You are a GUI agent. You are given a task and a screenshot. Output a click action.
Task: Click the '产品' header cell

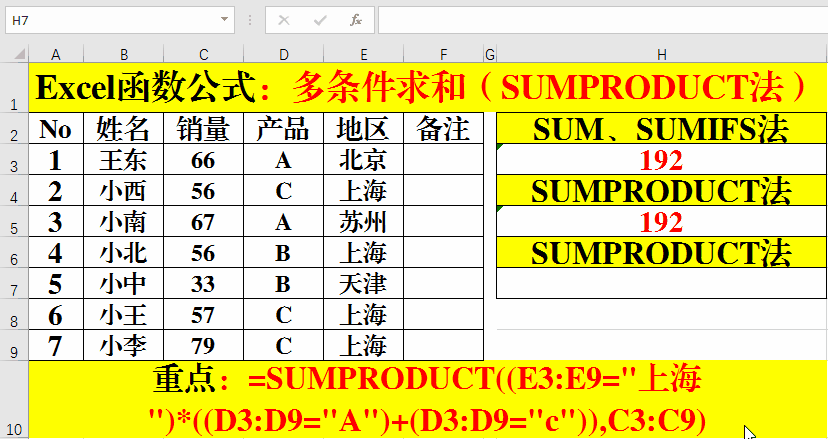[284, 128]
